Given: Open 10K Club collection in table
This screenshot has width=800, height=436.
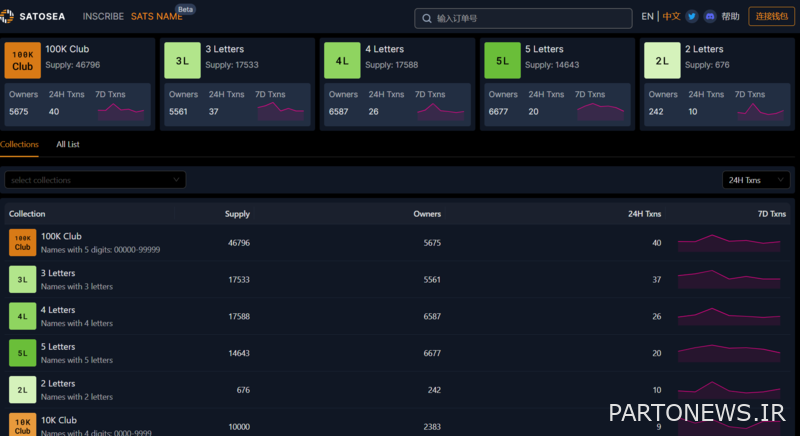Looking at the screenshot, I should coord(59,420).
